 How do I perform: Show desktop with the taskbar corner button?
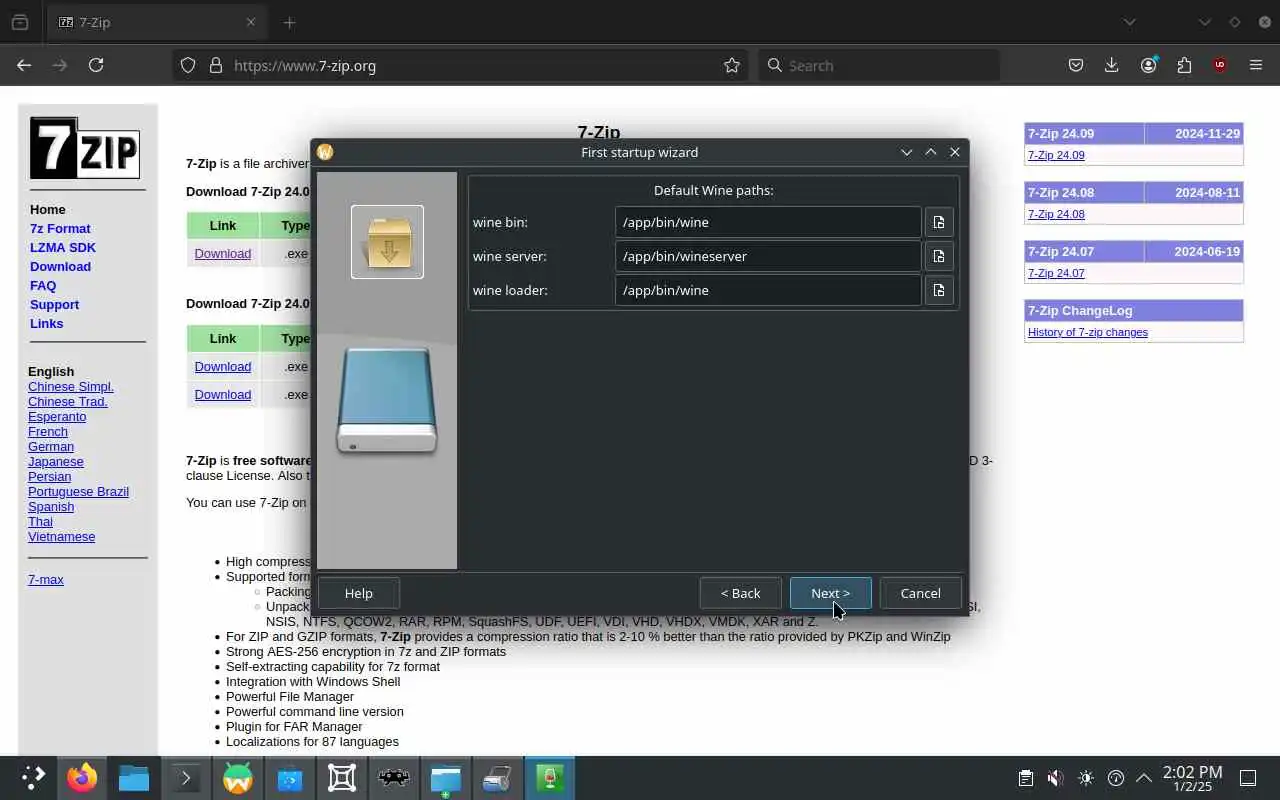coord(1248,778)
